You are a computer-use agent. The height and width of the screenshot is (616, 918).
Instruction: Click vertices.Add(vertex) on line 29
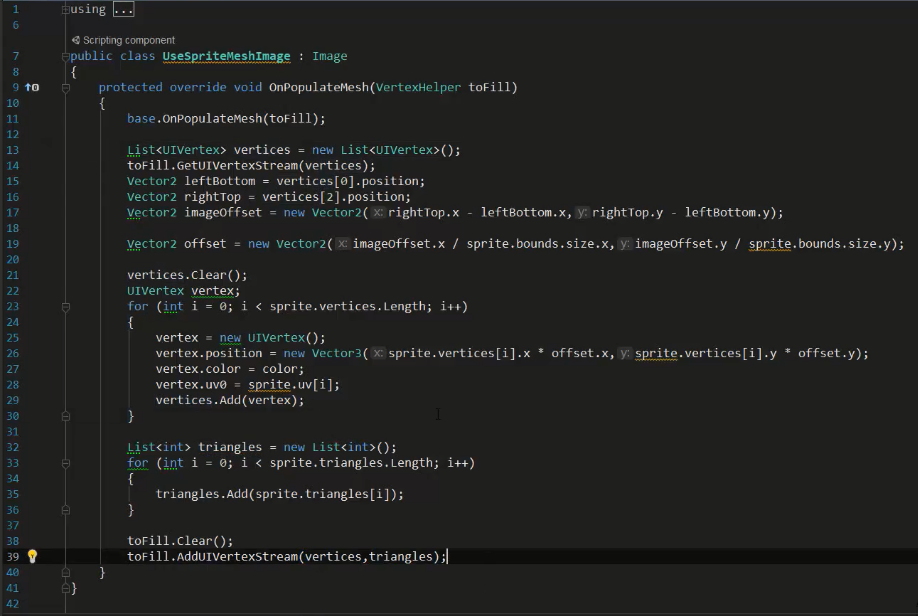coord(230,401)
